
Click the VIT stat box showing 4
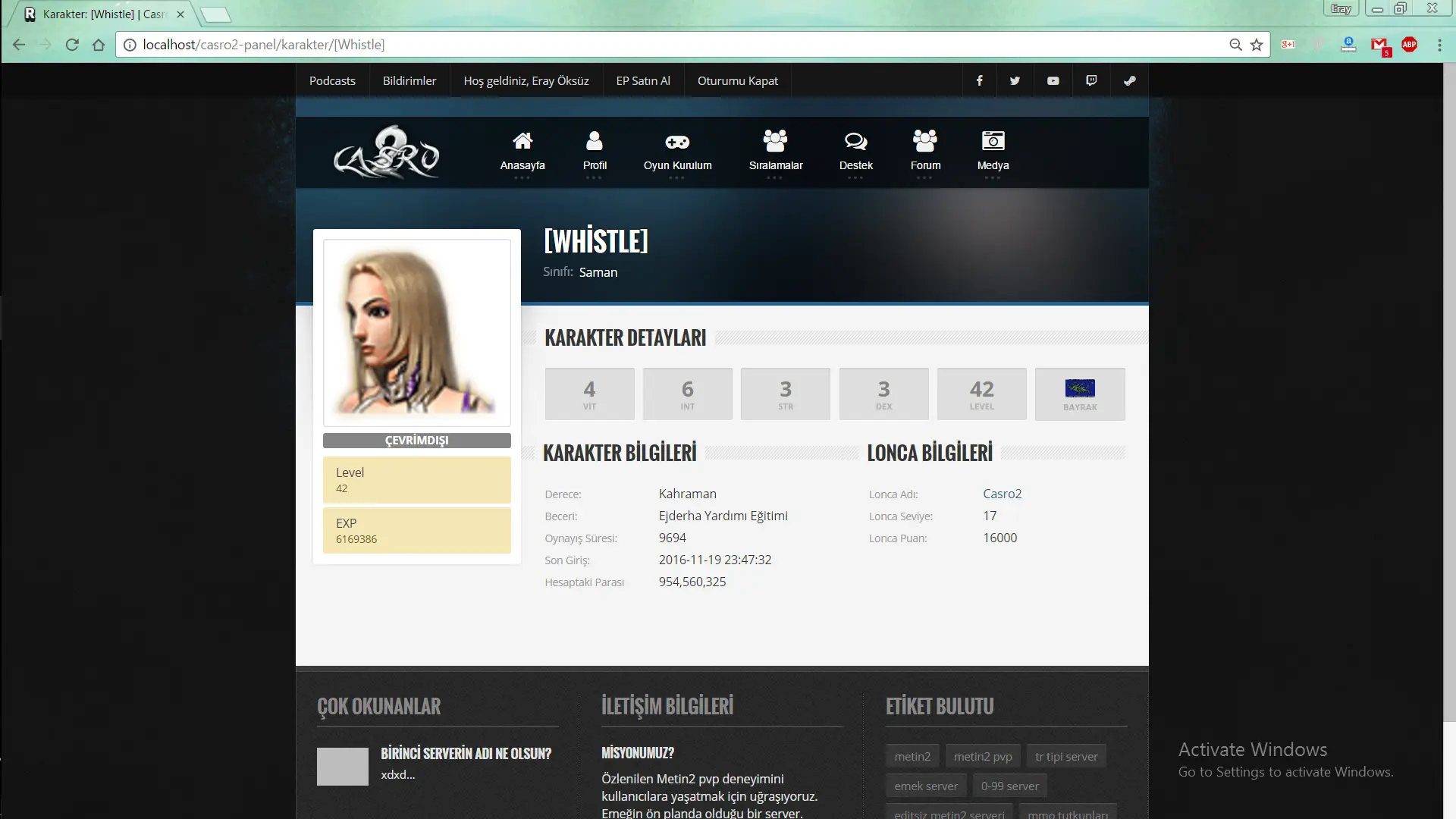(x=589, y=394)
